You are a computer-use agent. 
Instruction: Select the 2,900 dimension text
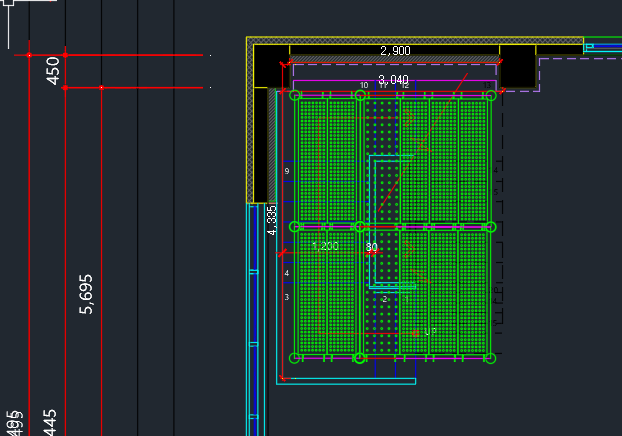coord(395,51)
